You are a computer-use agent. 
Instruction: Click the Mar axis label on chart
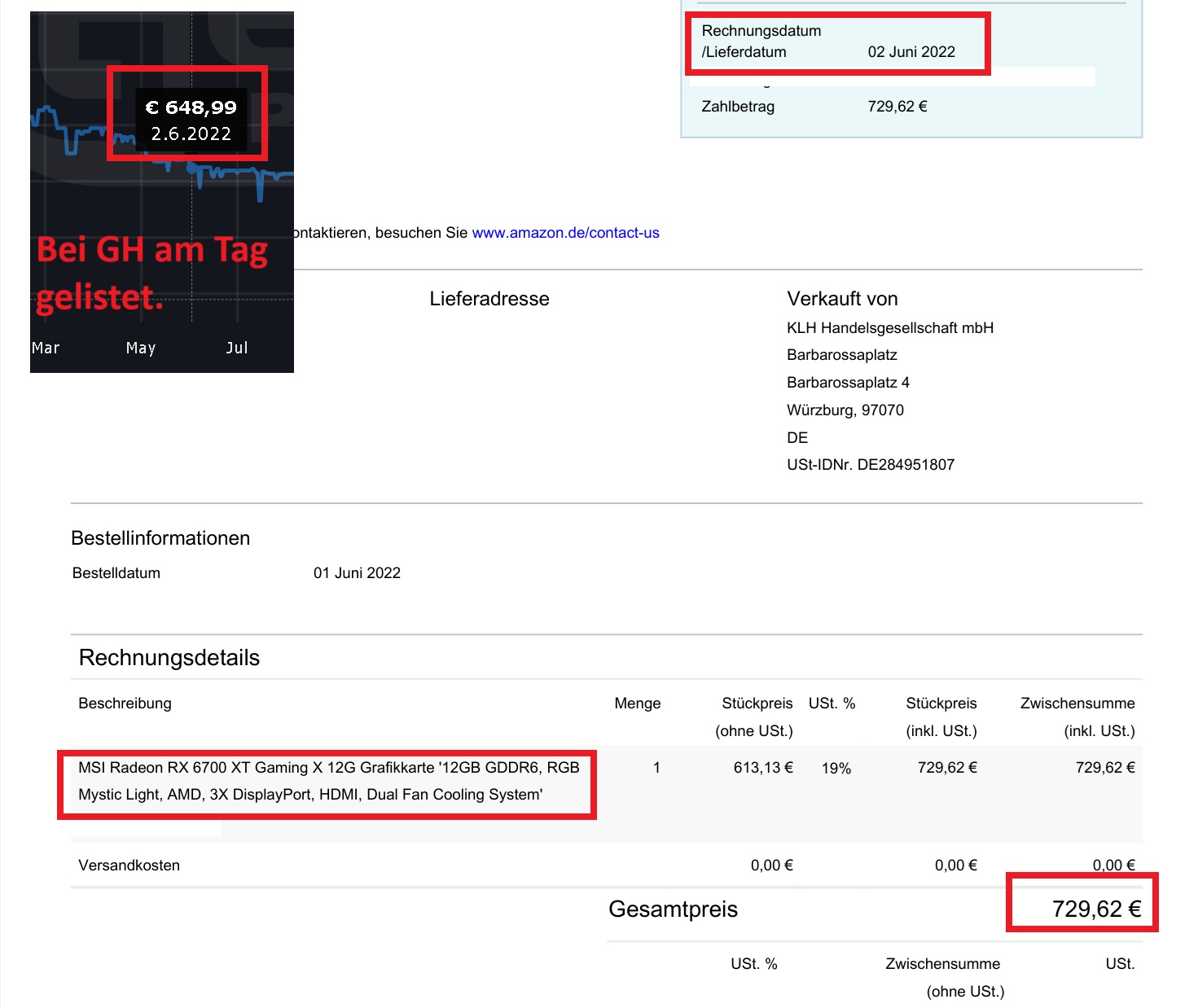(x=46, y=348)
